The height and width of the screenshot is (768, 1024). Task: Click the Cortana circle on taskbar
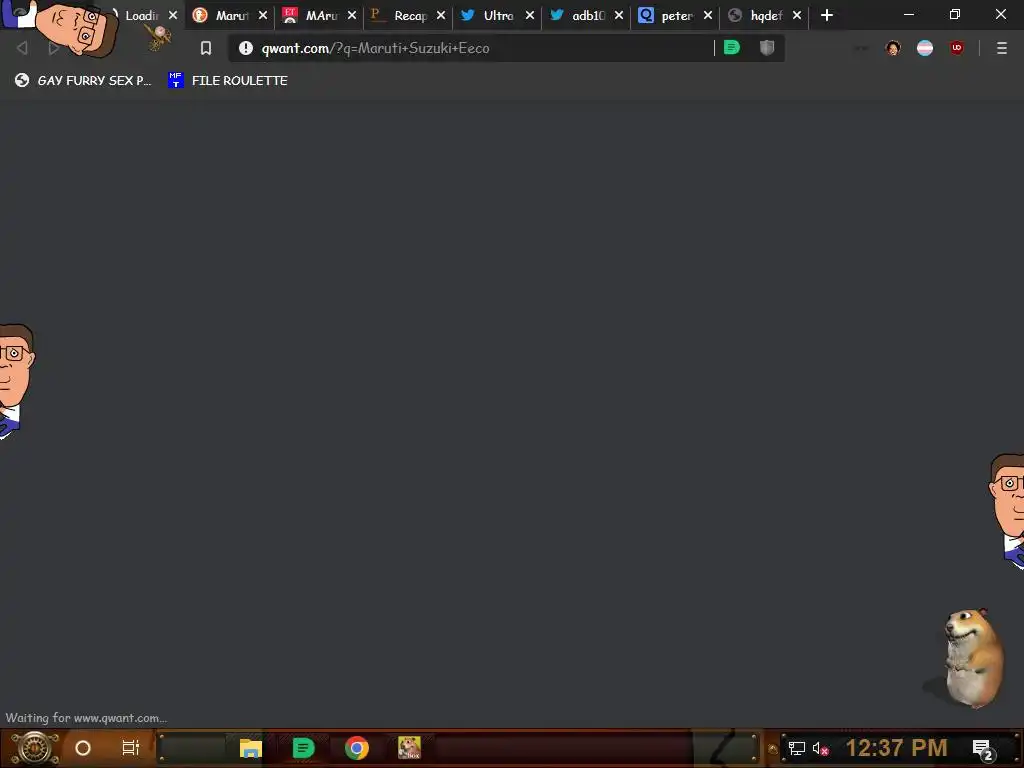tap(83, 748)
